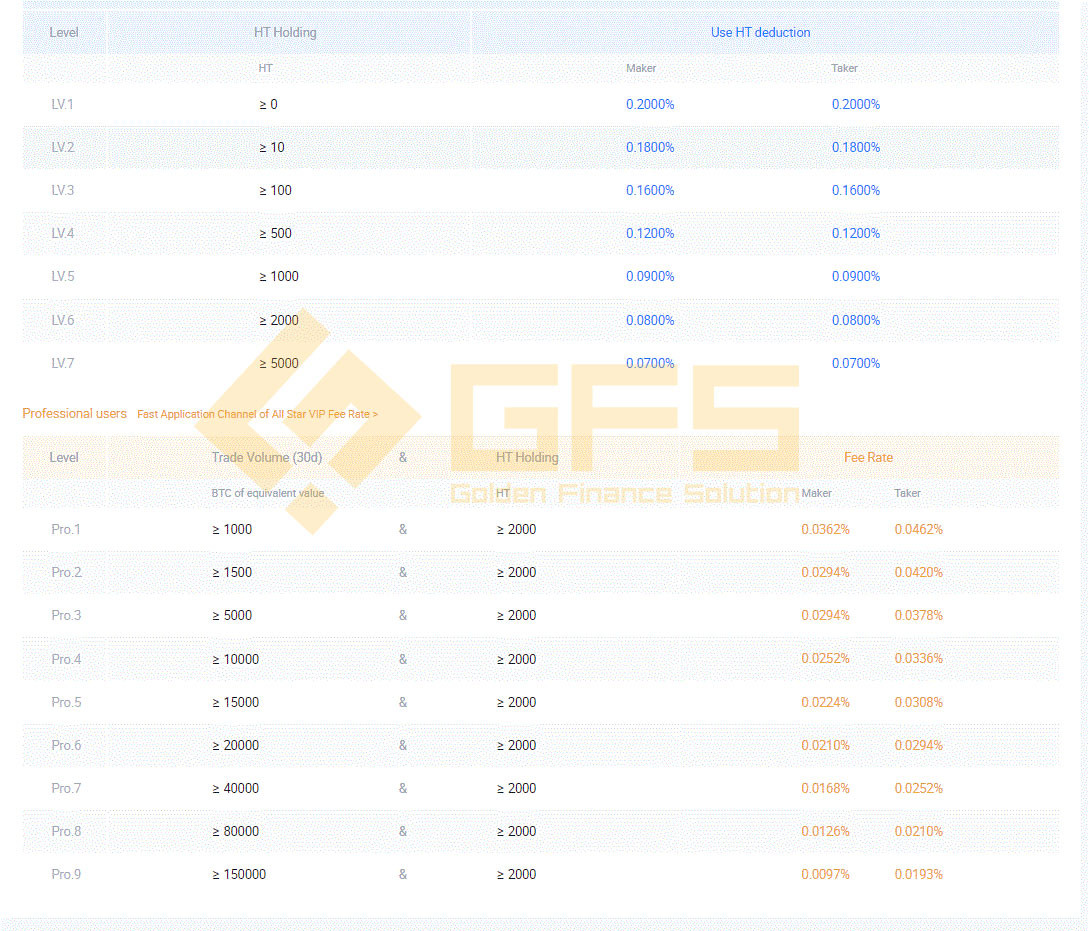Click Pro.9 taker fee 0.0193%
The image size is (1089, 931).
click(x=918, y=874)
